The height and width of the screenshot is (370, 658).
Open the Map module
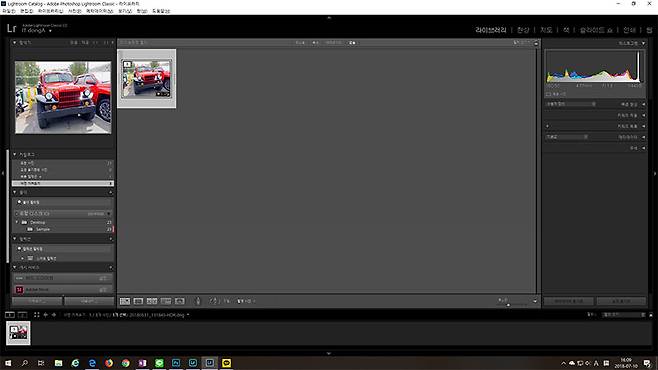546,30
